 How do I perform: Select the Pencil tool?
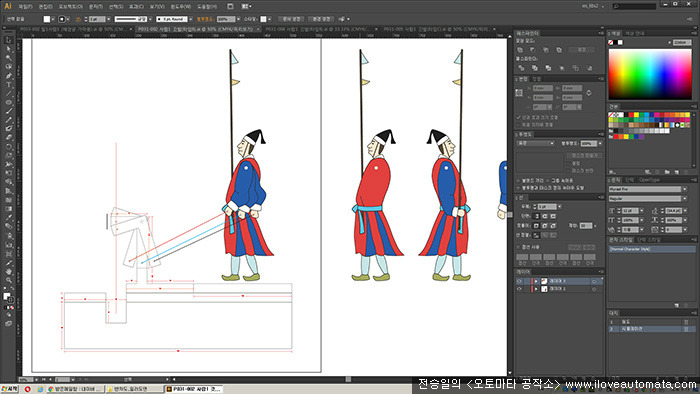[x=8, y=120]
